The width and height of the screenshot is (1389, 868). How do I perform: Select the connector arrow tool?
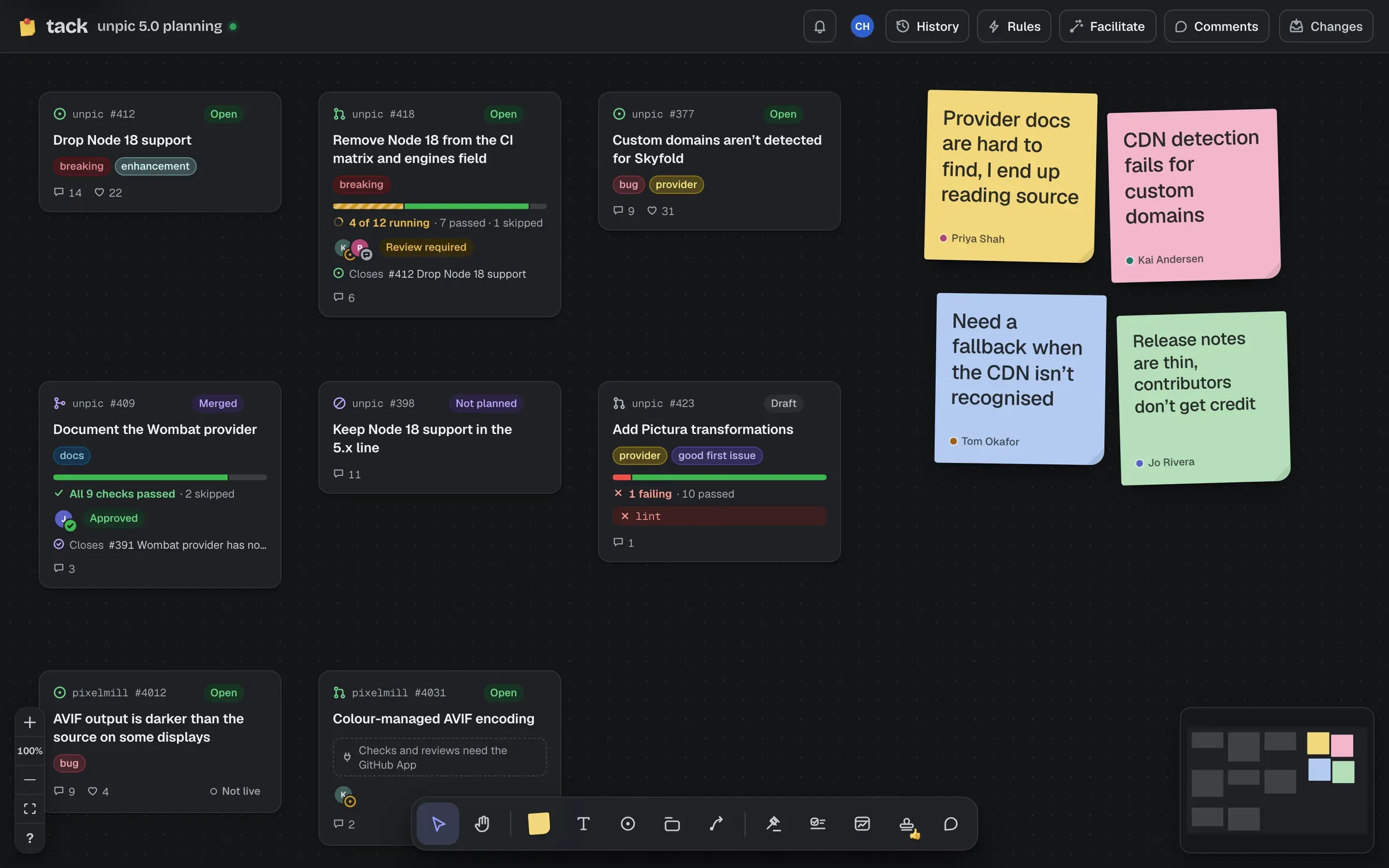[716, 823]
